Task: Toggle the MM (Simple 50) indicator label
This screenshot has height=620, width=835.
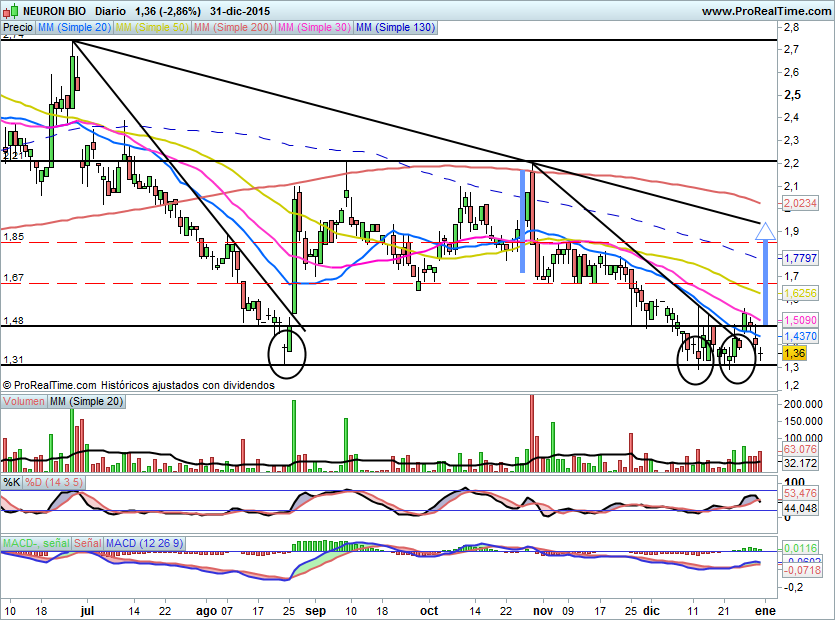Action: point(151,28)
